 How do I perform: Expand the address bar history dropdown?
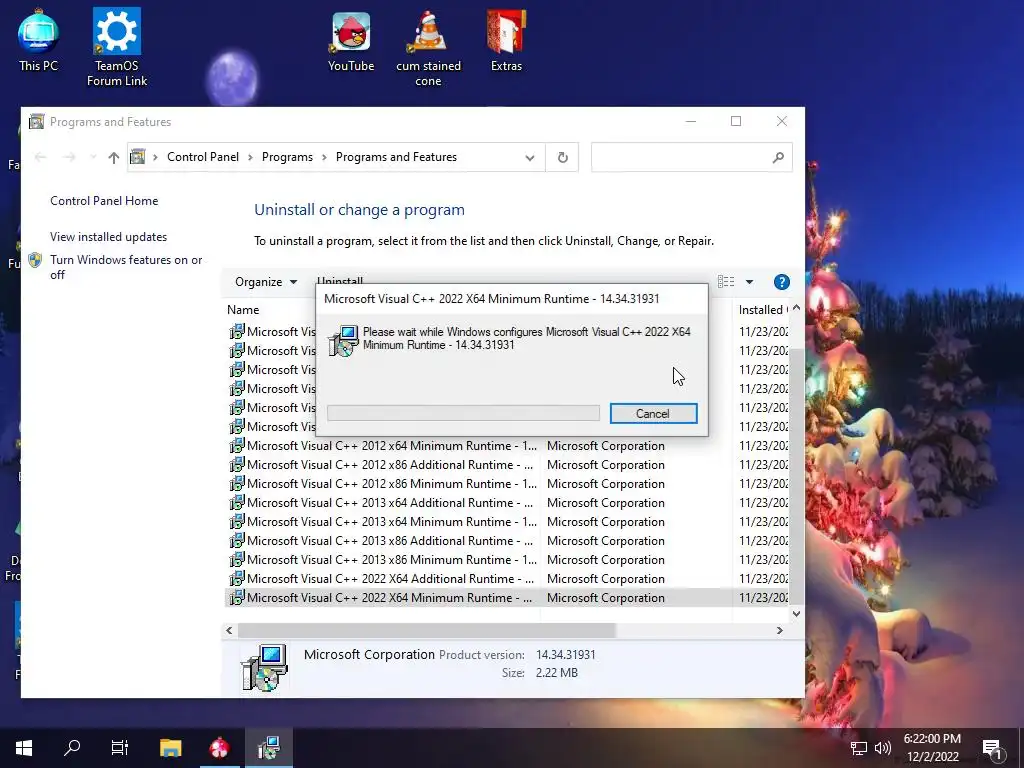coord(530,157)
